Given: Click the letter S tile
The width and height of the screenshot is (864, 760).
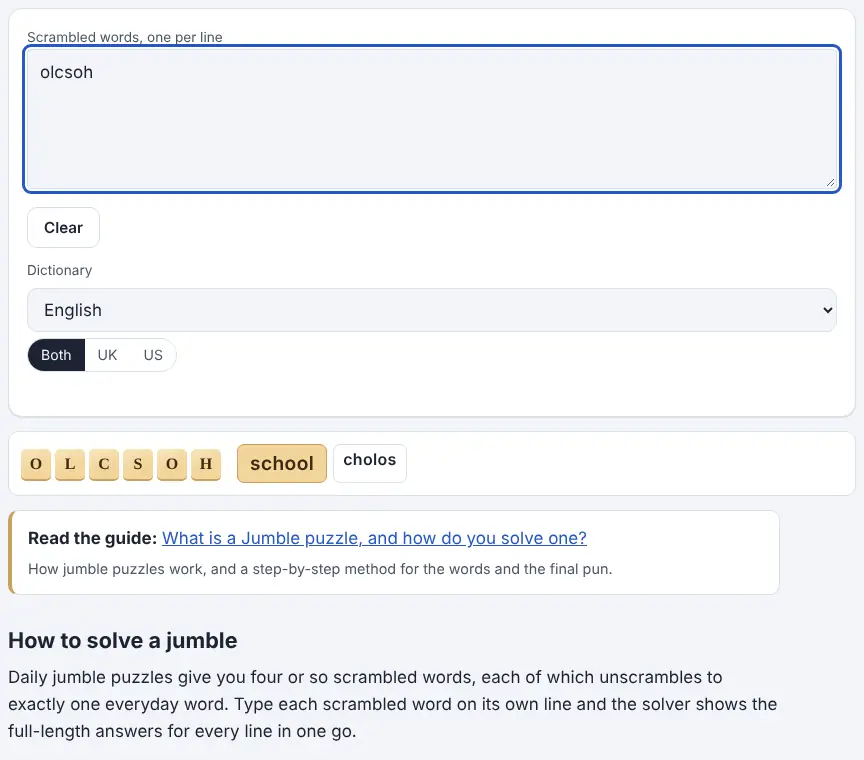Looking at the screenshot, I should [x=138, y=465].
